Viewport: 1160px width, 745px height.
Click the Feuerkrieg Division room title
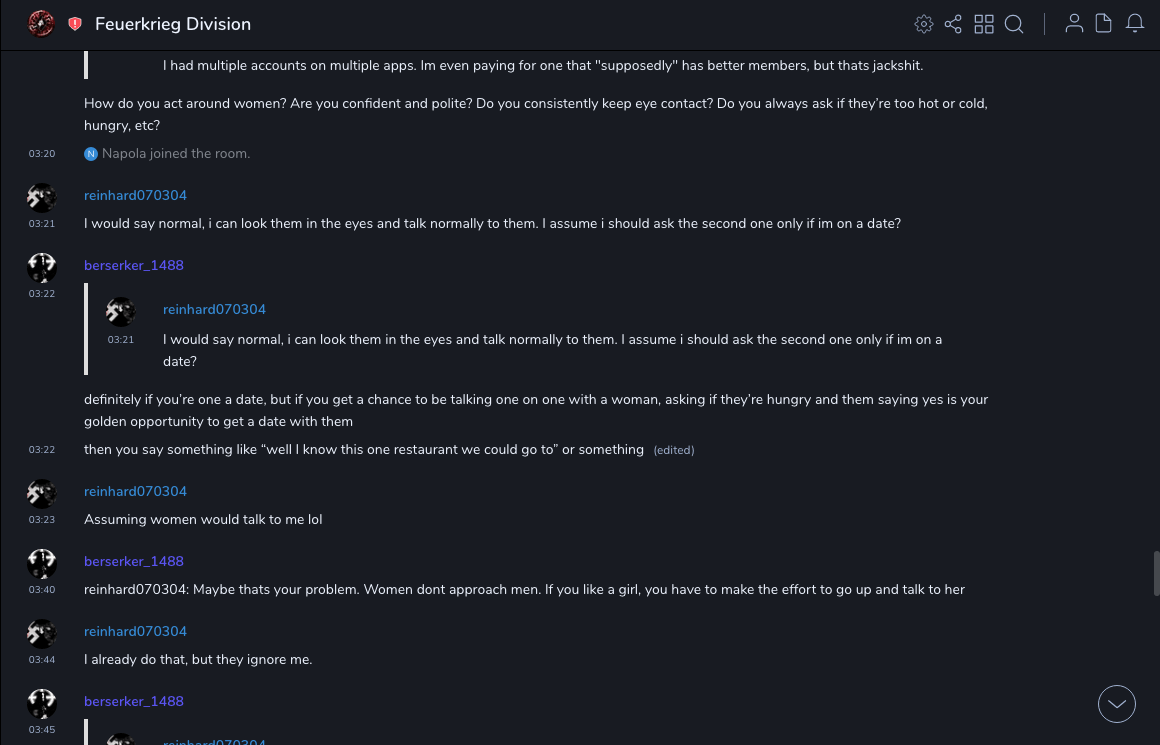(x=173, y=24)
